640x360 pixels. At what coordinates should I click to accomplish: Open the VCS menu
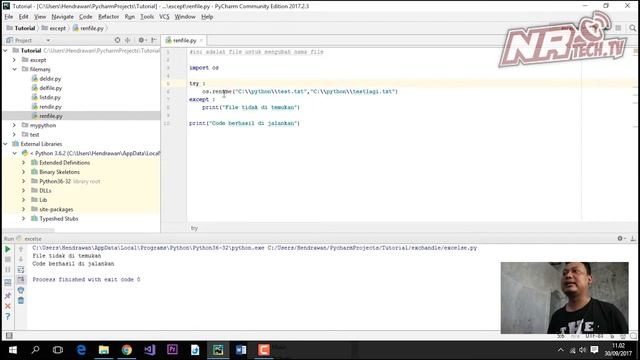point(164,17)
